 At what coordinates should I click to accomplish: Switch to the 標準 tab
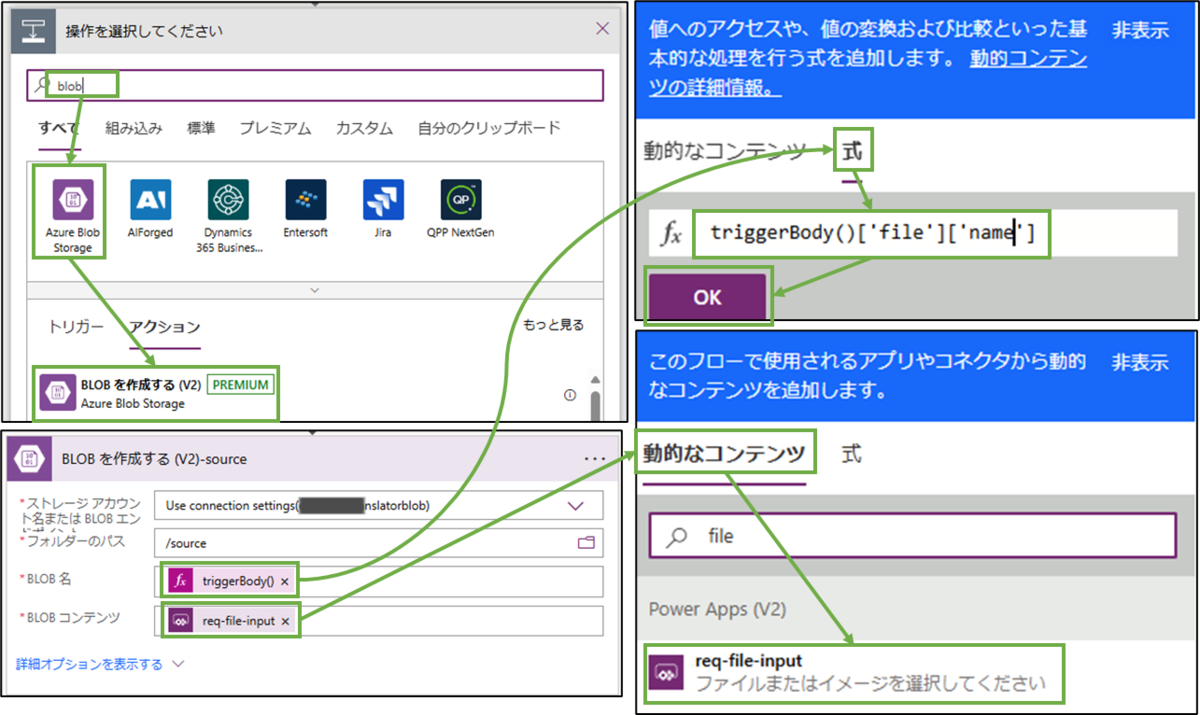pyautogui.click(x=201, y=128)
